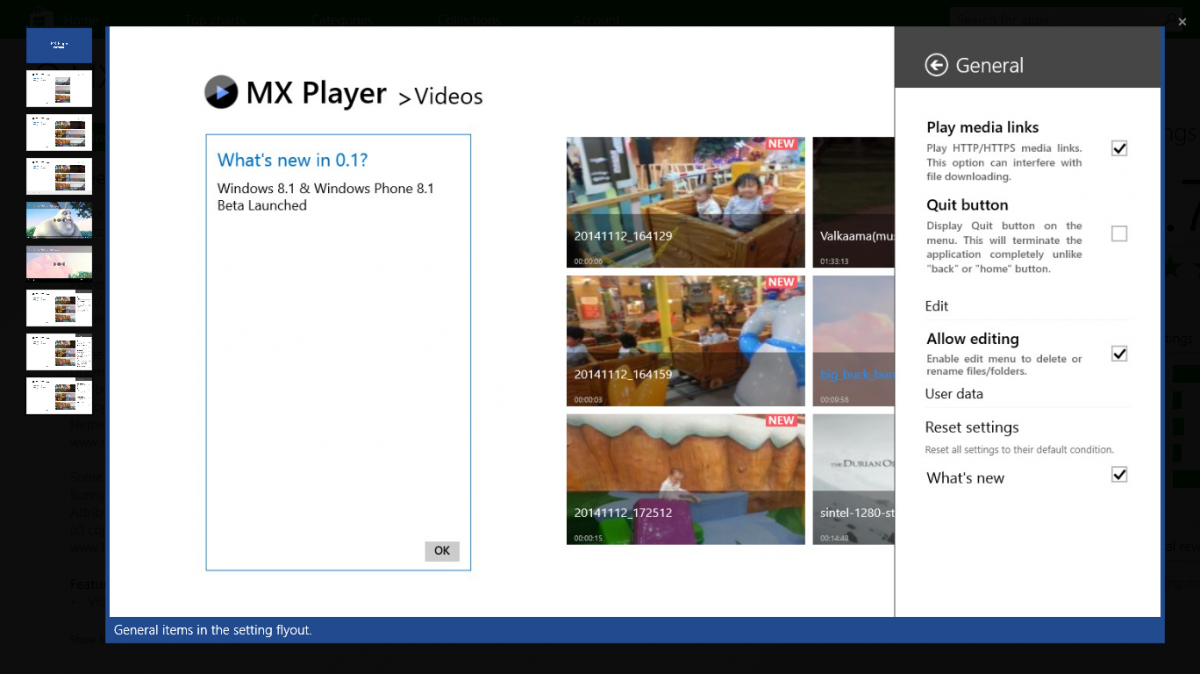The width and height of the screenshot is (1200, 674).
Task: Click the NEW badge on 20141112_164129
Action: [782, 144]
